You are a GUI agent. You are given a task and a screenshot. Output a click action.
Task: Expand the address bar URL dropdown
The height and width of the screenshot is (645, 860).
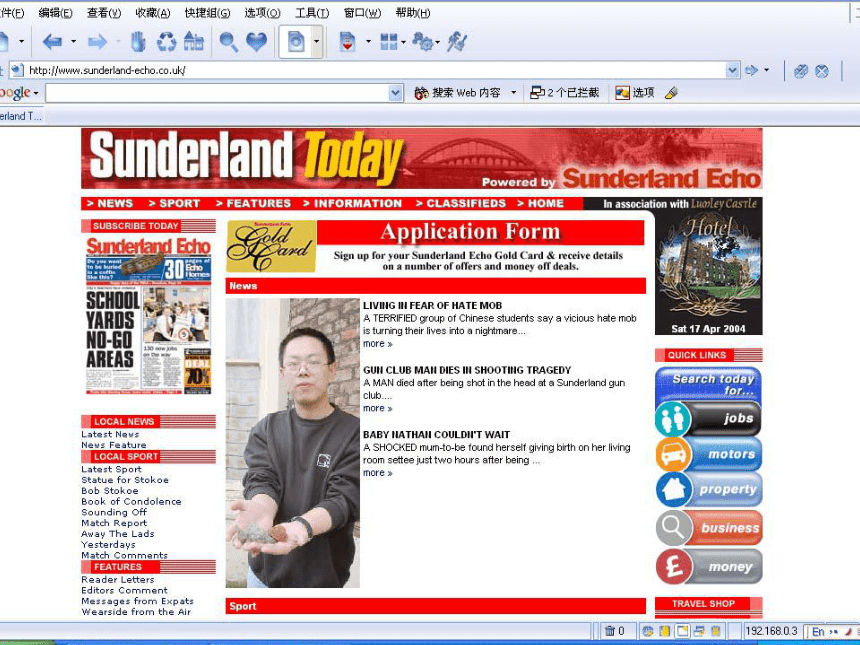[732, 70]
